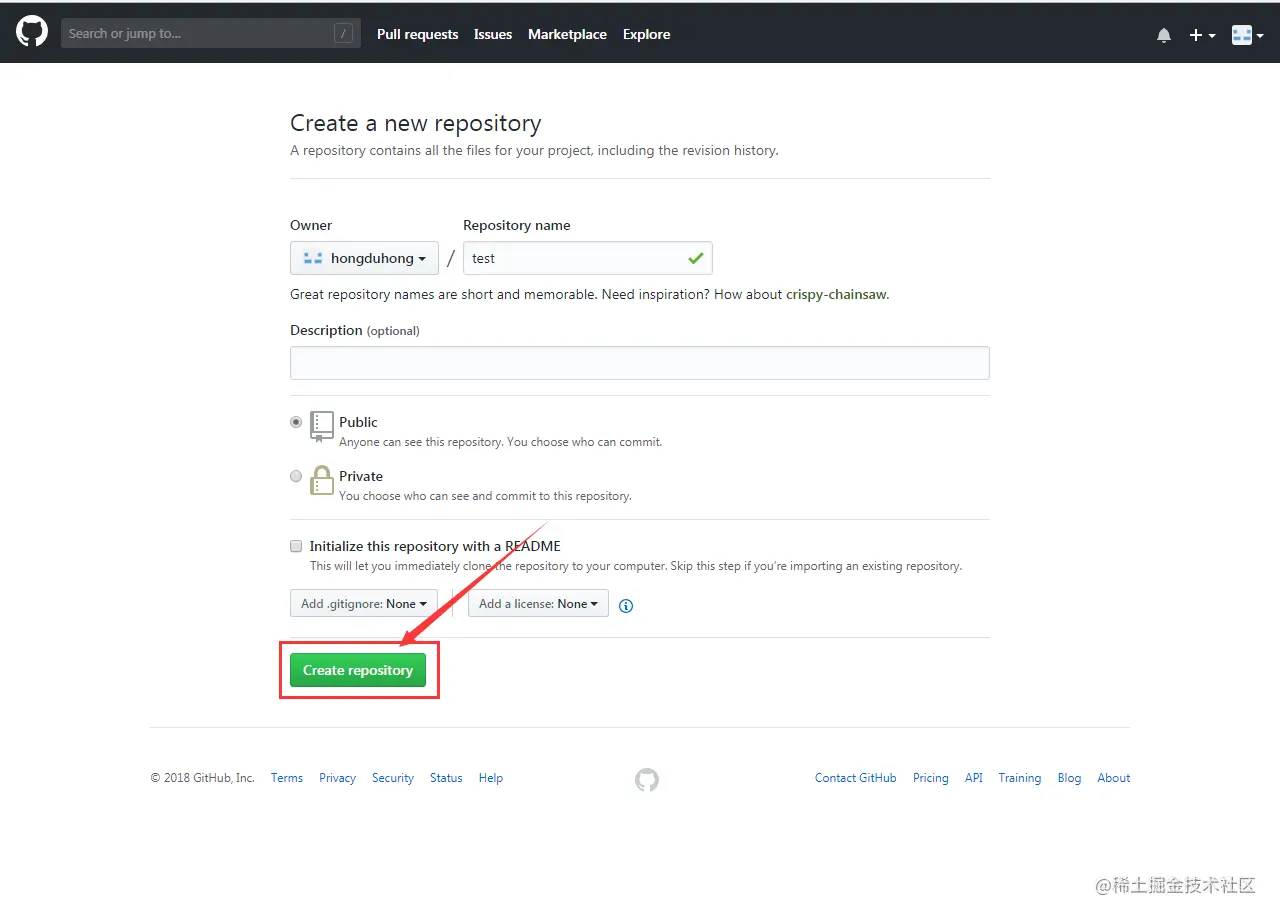
Task: Use suggested name crispy-chainsaw
Action: pos(836,294)
